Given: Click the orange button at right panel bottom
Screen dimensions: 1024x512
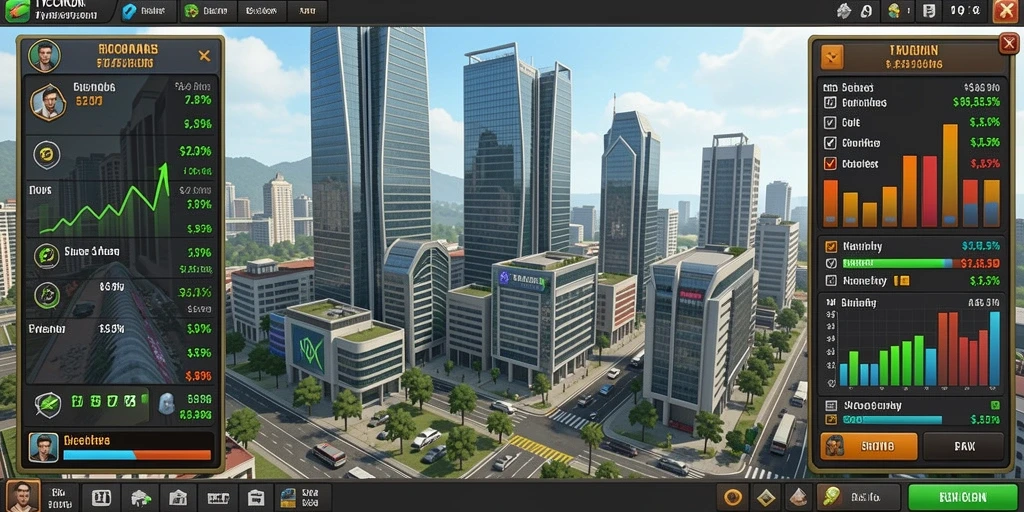Looking at the screenshot, I should click(x=869, y=447).
